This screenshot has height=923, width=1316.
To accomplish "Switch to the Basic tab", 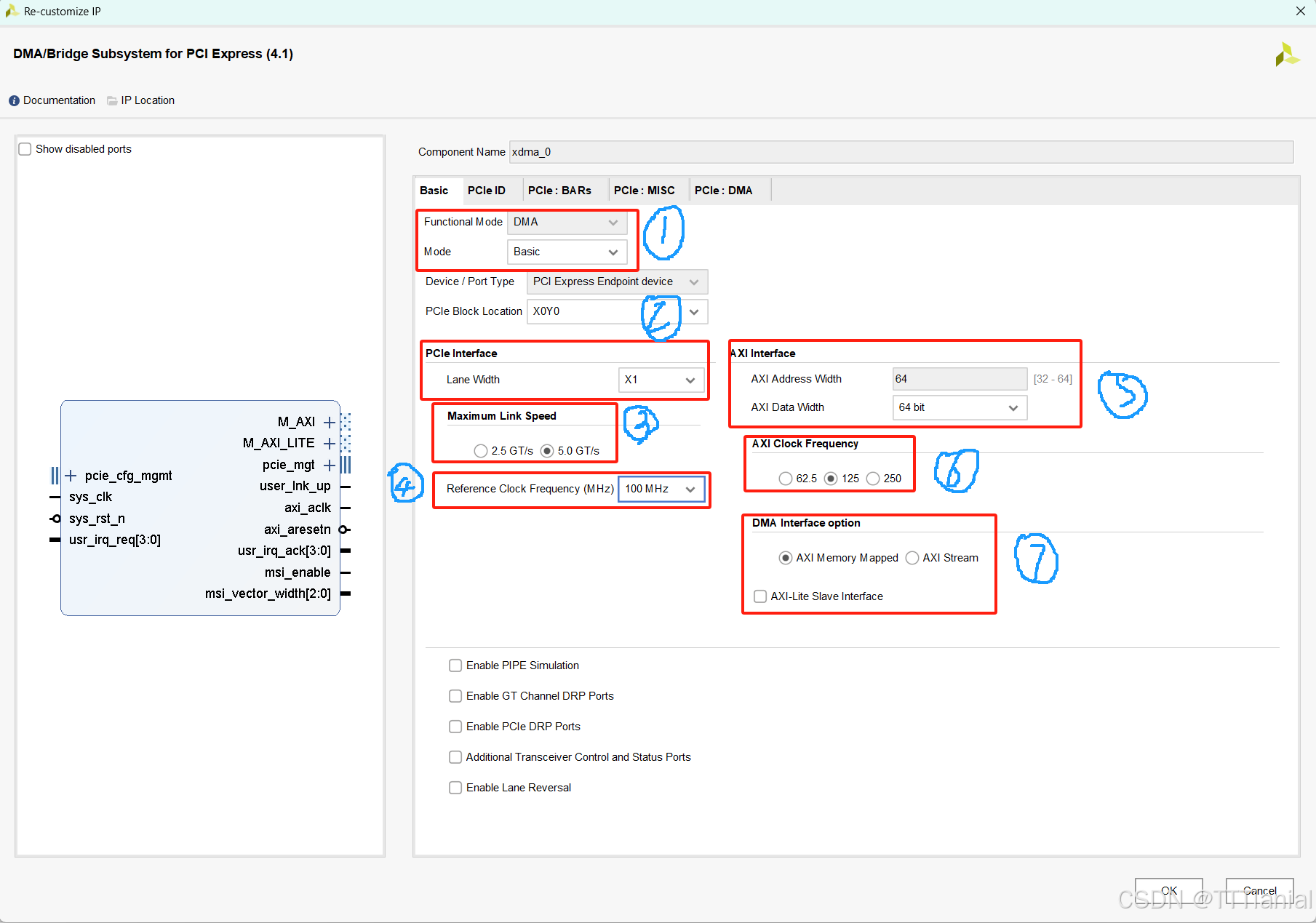I will coord(434,191).
